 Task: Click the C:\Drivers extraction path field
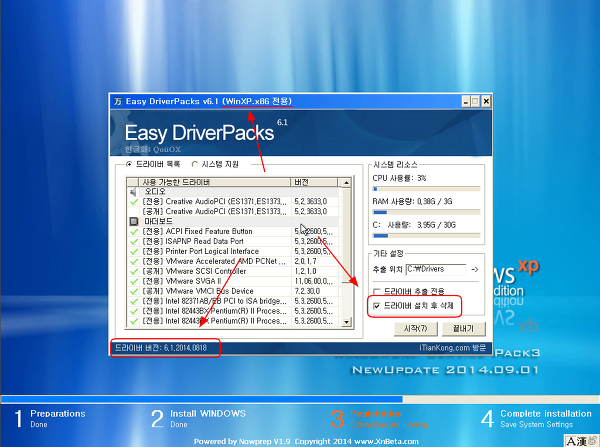436,269
